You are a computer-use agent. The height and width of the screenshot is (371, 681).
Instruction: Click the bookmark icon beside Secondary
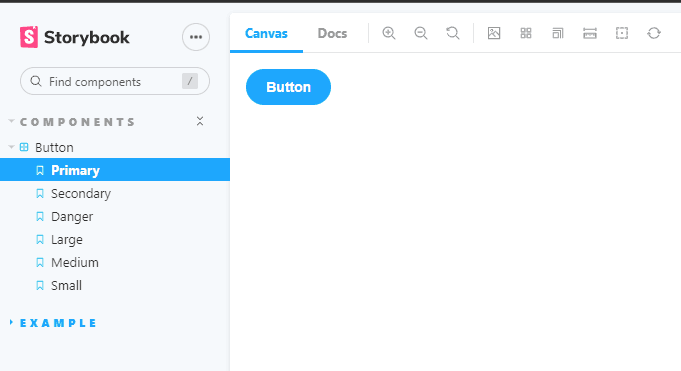click(x=40, y=193)
